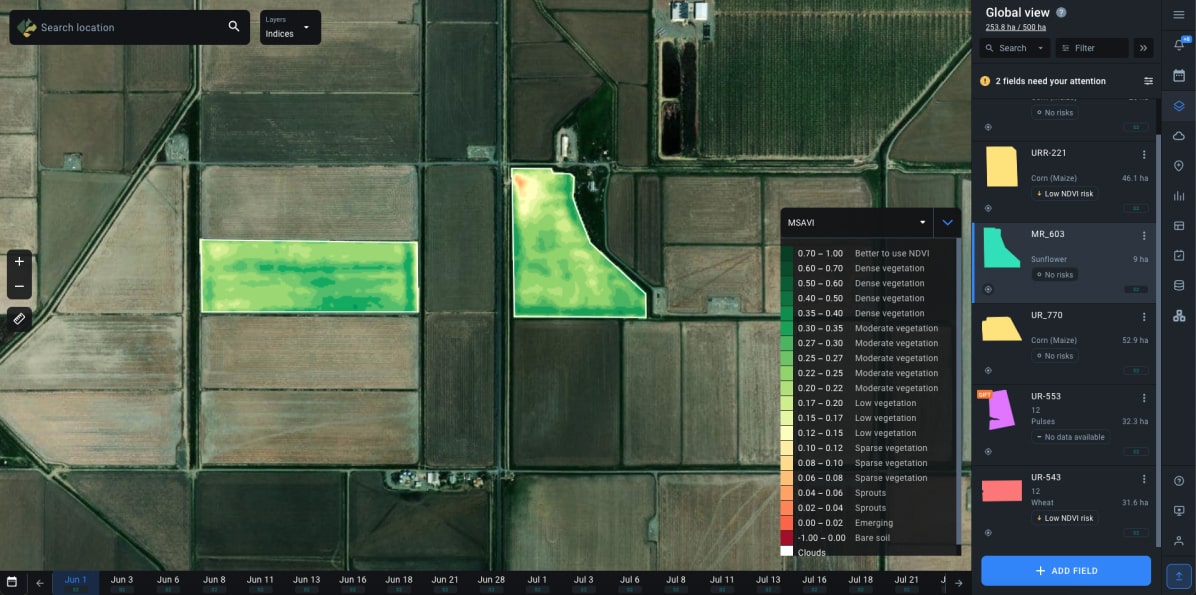The height and width of the screenshot is (595, 1196).
Task: Open the database stack icon in sidebar
Action: click(x=1178, y=285)
